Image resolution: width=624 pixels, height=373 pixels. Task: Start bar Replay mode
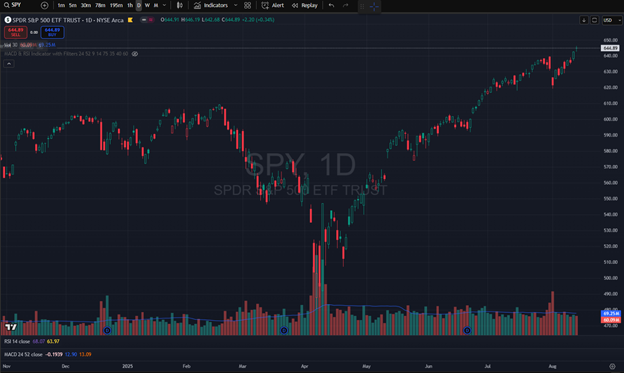tap(304, 5)
